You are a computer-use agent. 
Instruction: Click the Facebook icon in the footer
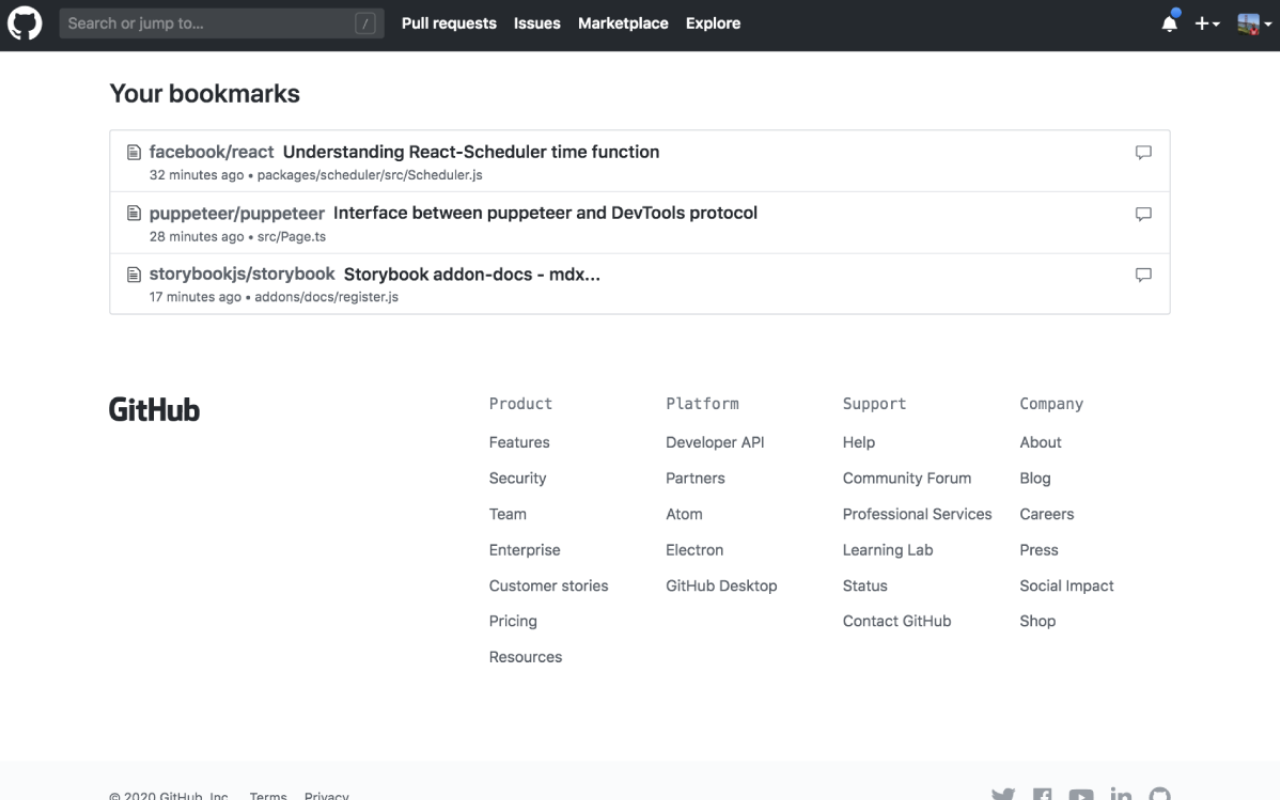tap(1041, 793)
